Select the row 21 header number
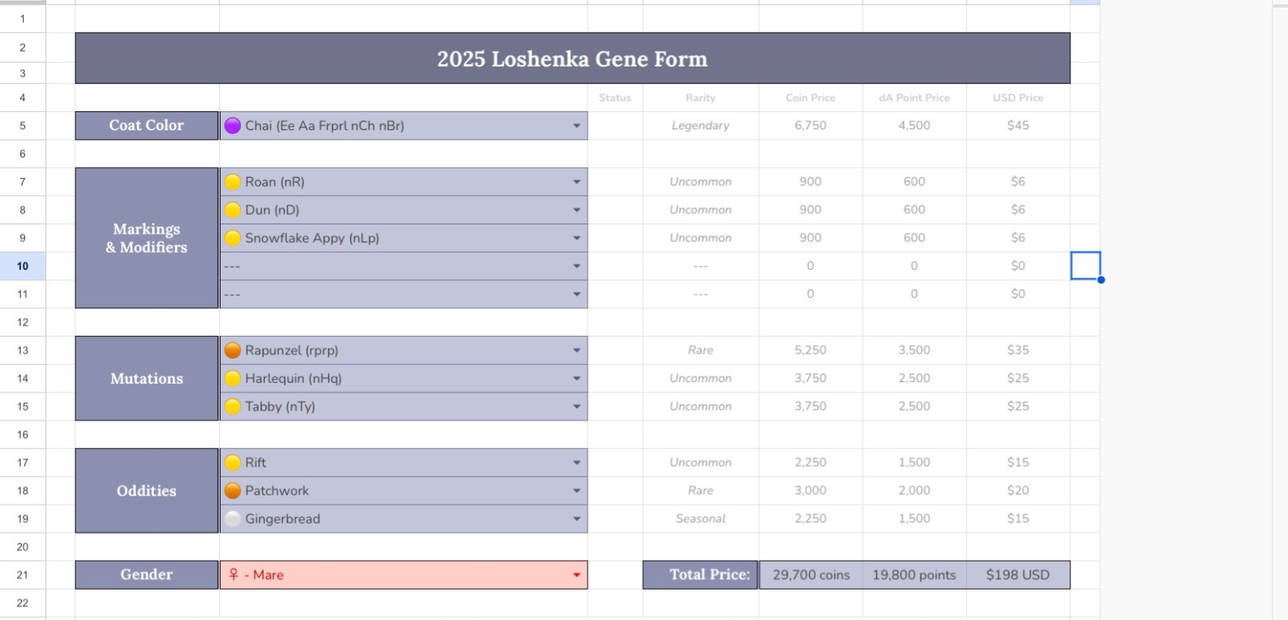Screen dimensions: 1288x620 22,575
